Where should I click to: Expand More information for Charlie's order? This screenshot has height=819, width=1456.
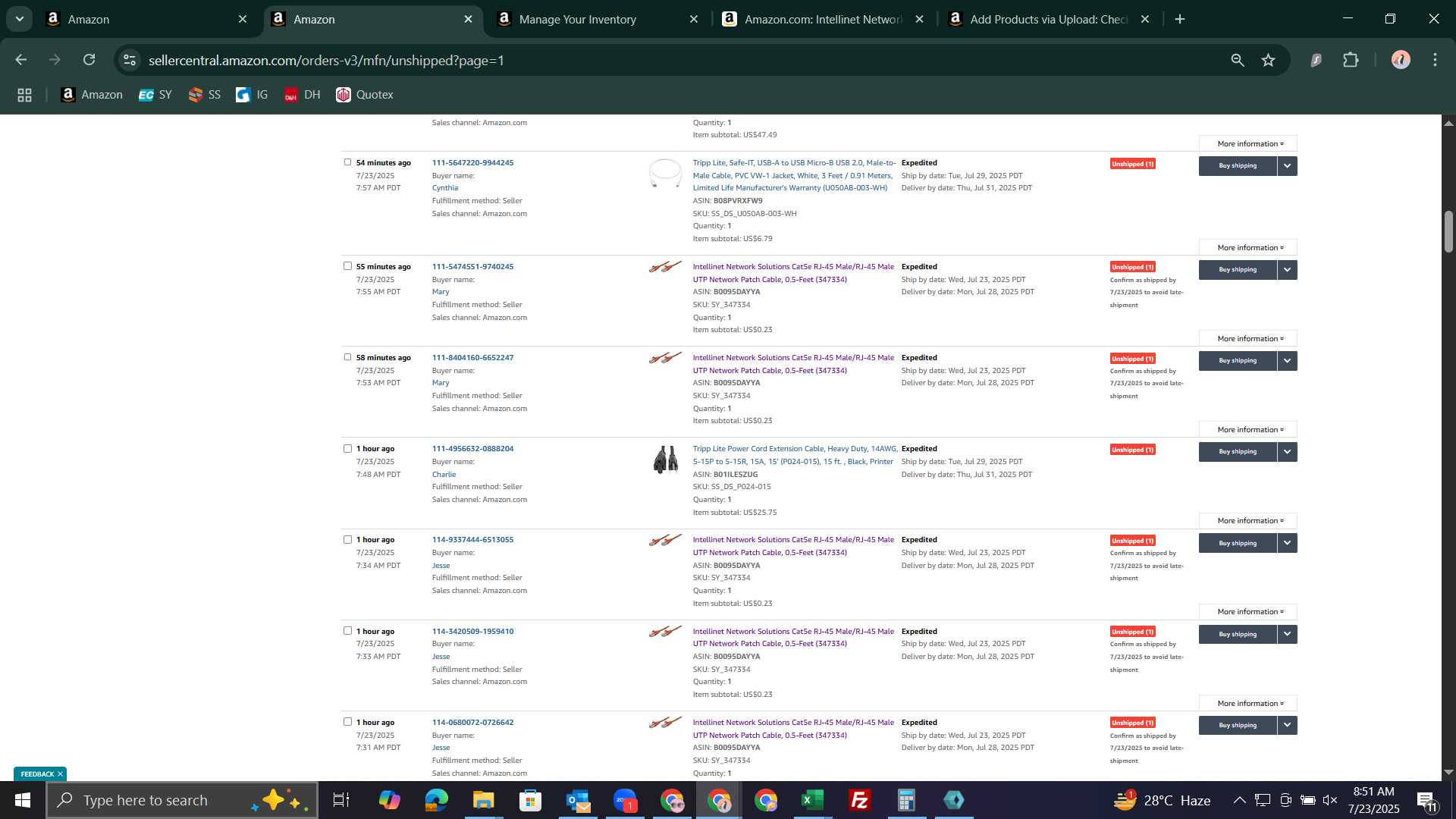1248,521
